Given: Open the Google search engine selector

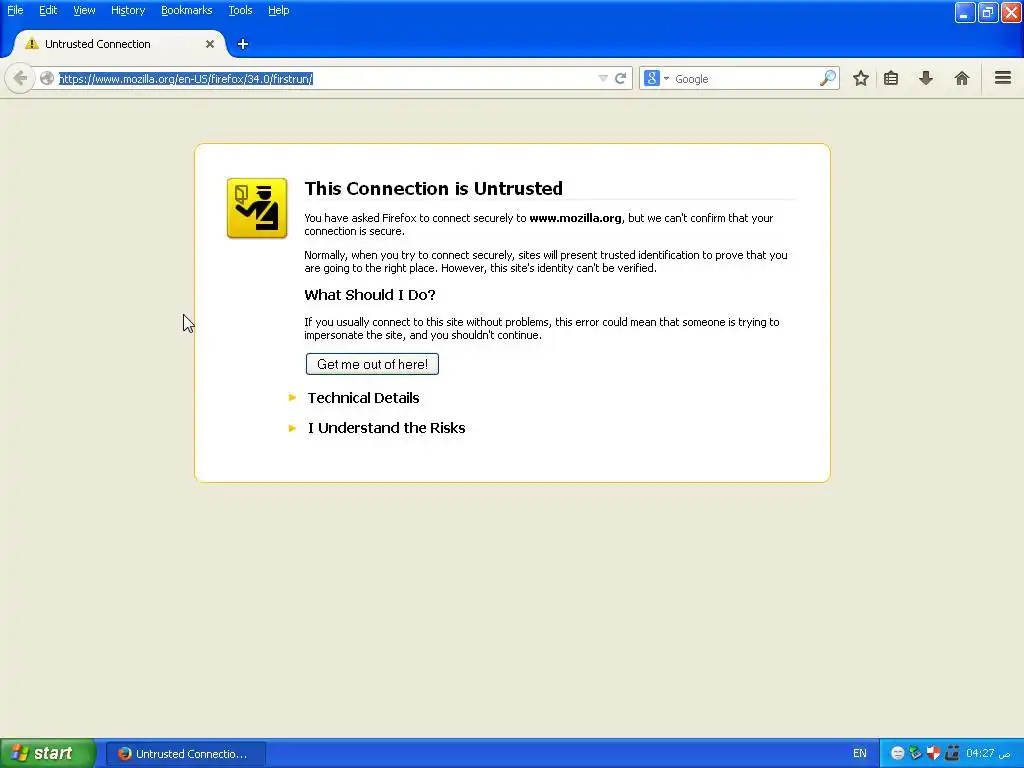Looking at the screenshot, I should (x=656, y=79).
